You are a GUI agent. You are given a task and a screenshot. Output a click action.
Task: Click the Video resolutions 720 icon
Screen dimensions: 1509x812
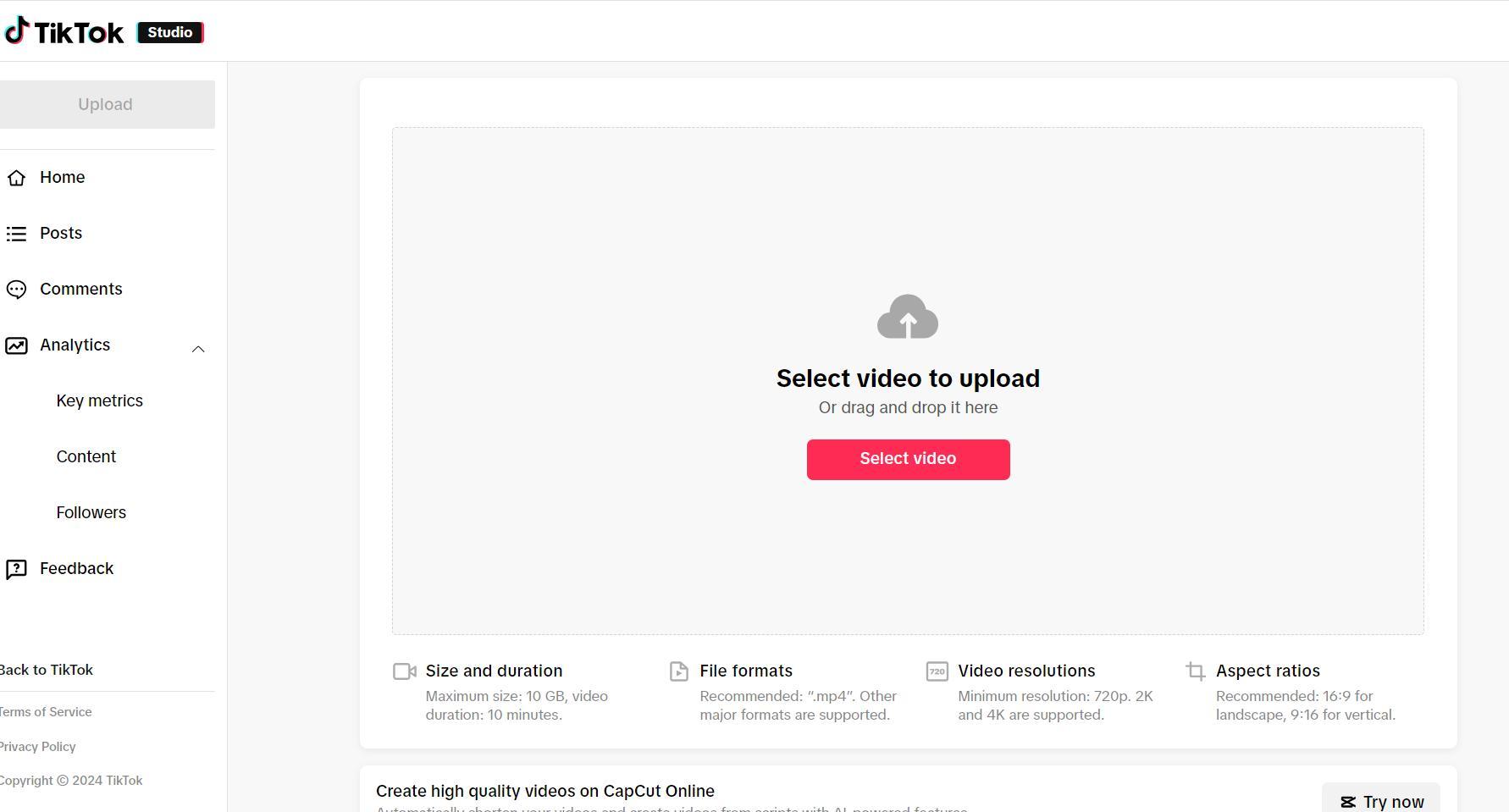[937, 671]
